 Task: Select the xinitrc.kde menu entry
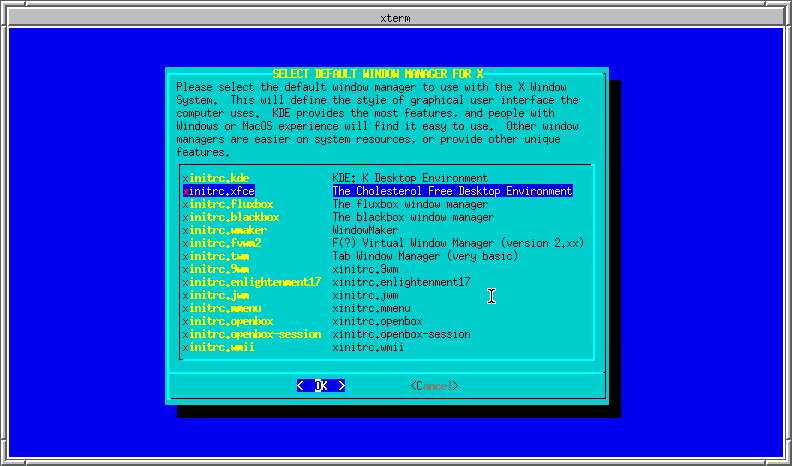(216, 178)
